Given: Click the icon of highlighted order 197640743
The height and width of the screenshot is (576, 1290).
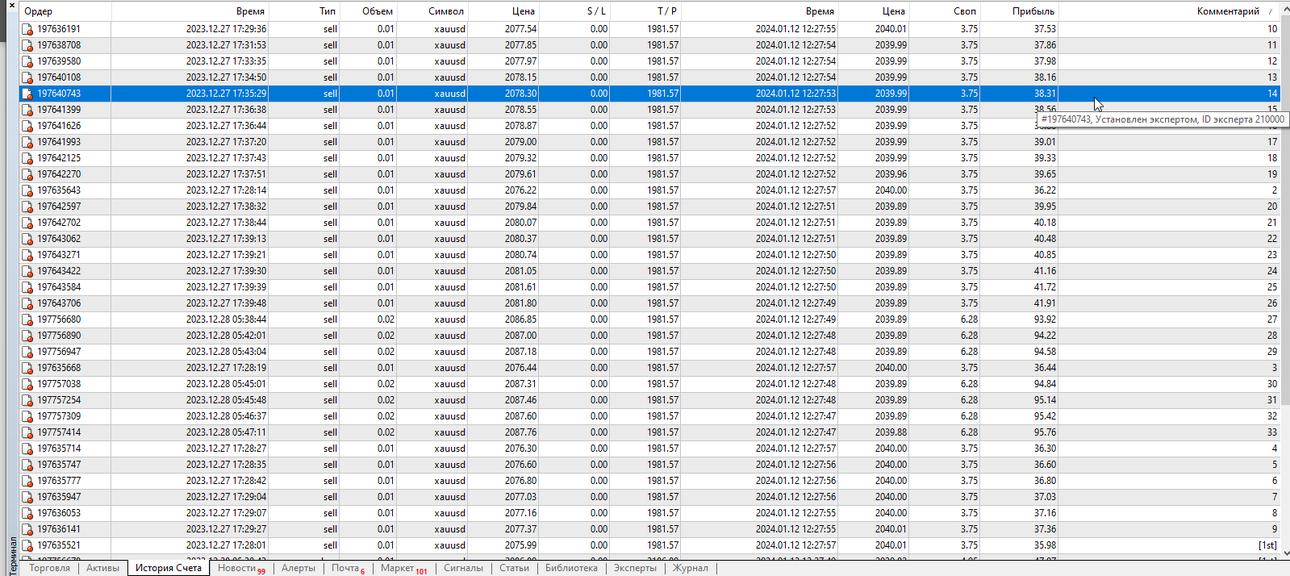Looking at the screenshot, I should pyautogui.click(x=28, y=93).
